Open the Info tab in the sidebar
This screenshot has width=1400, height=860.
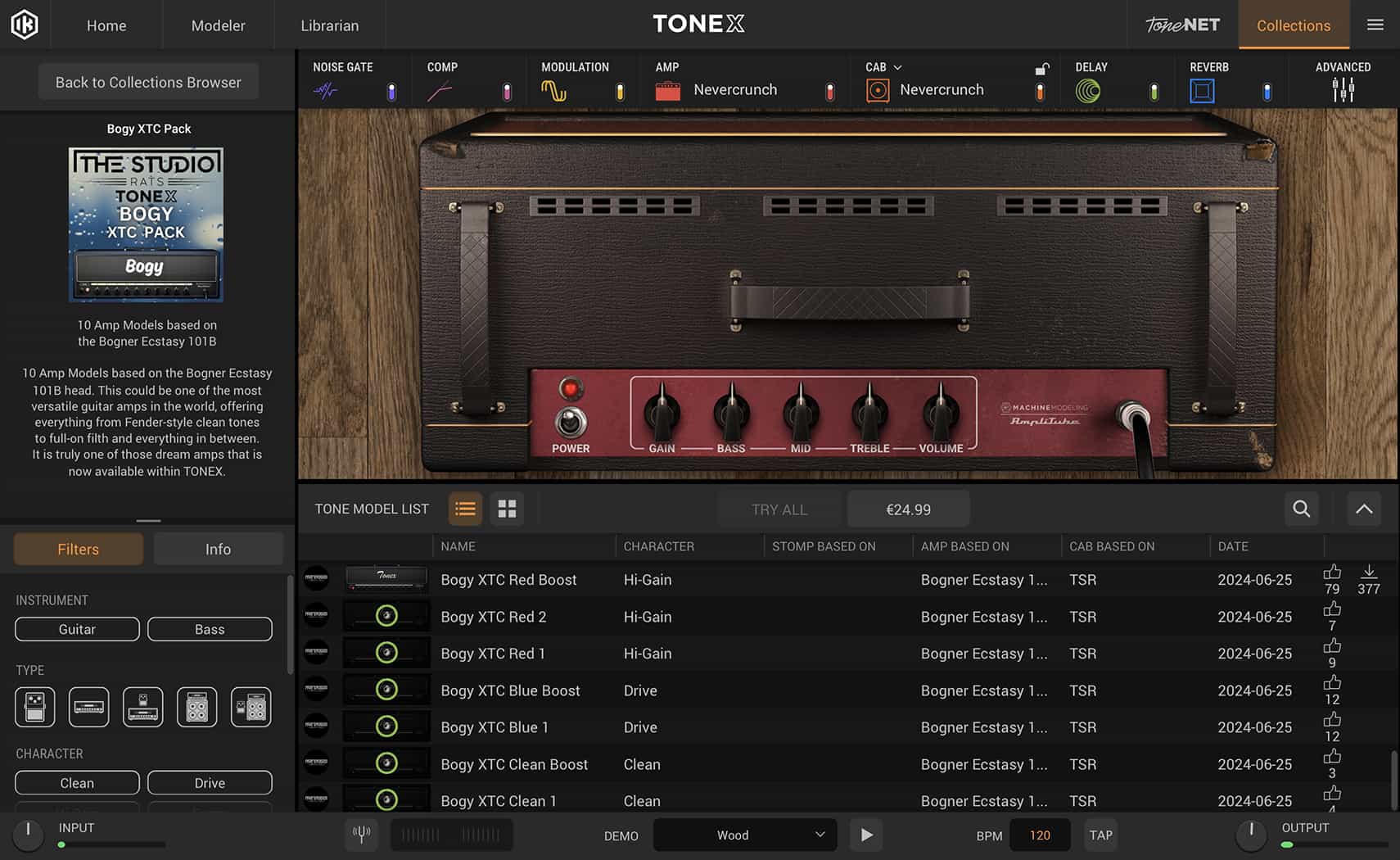point(218,548)
